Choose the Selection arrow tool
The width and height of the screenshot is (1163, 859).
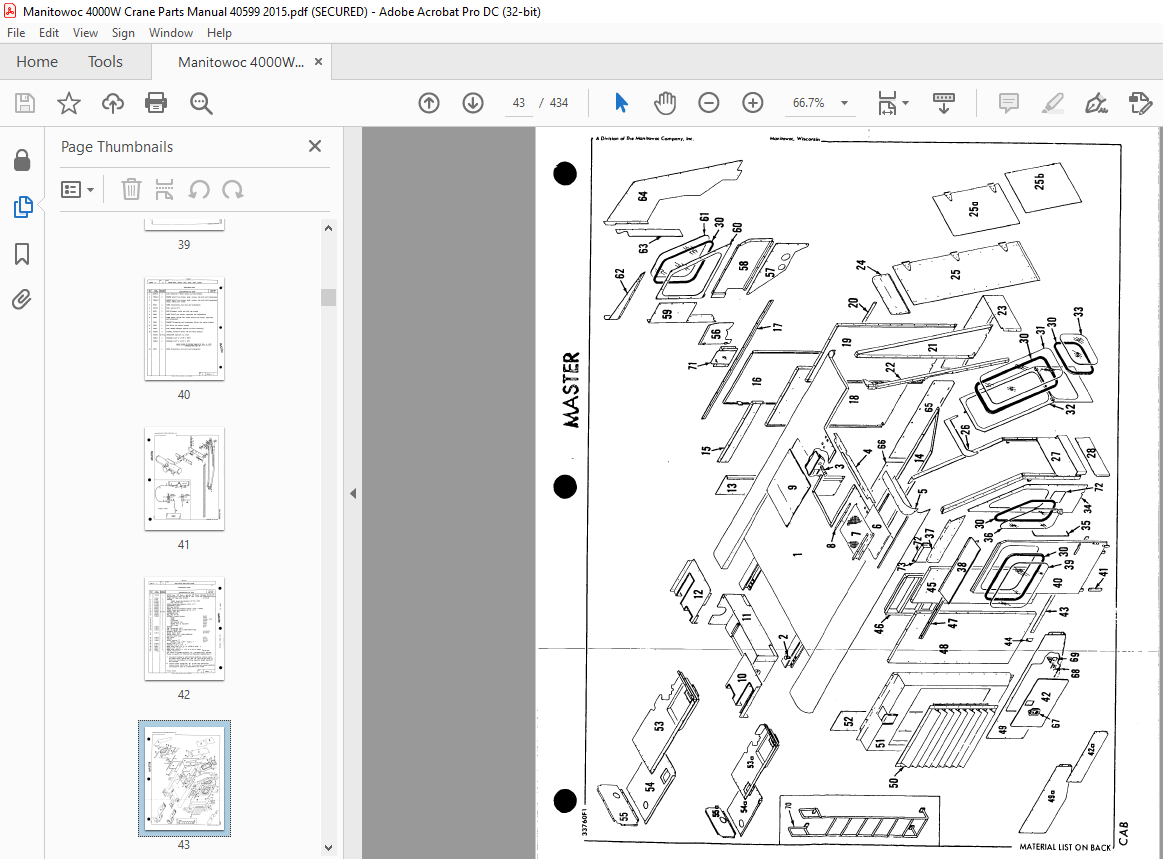[x=622, y=103]
